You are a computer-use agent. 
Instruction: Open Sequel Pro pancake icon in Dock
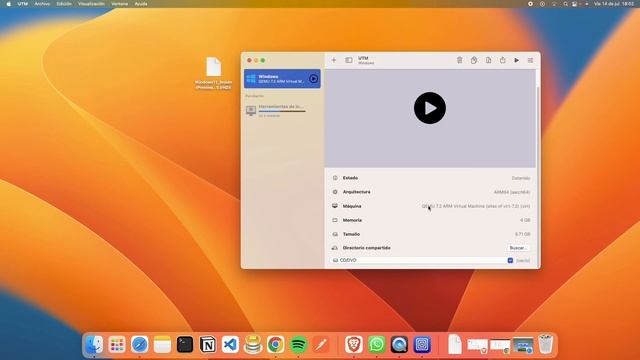(253, 345)
